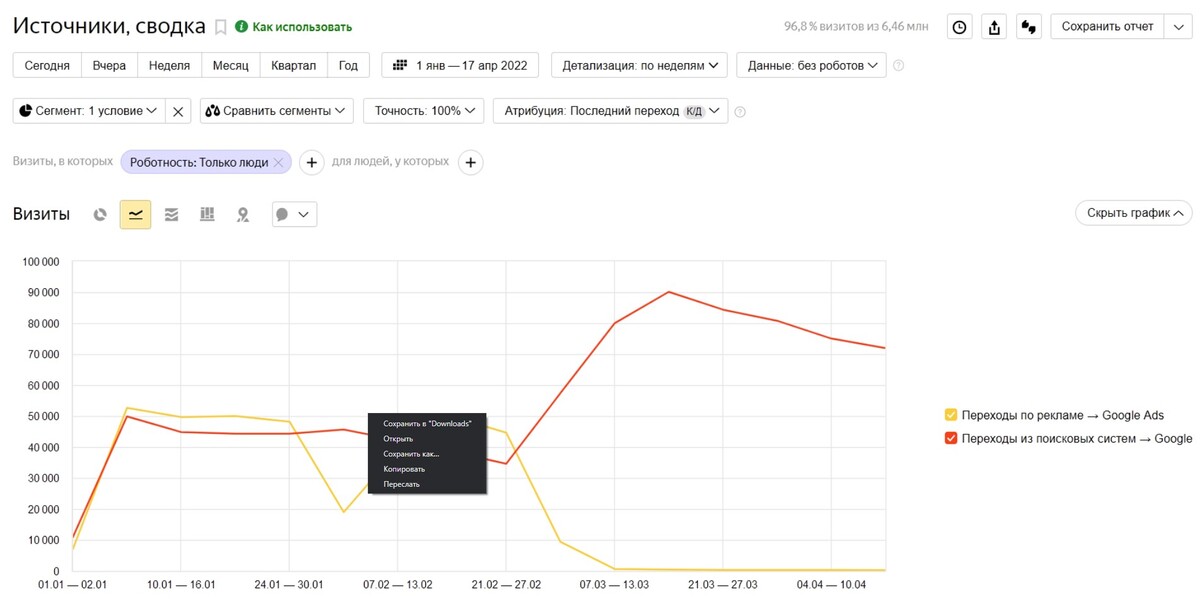Switch to column bar chart view

[x=207, y=214]
